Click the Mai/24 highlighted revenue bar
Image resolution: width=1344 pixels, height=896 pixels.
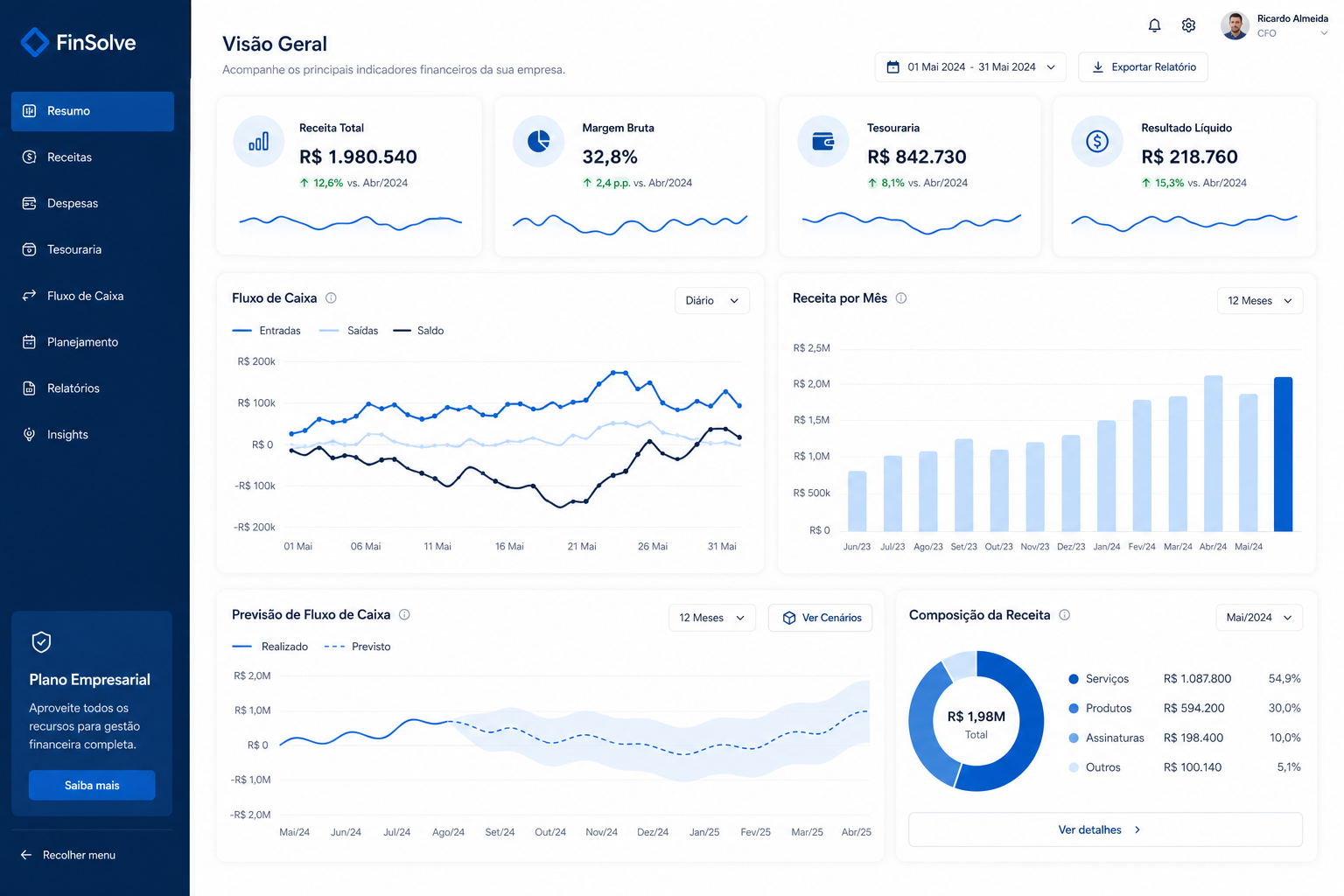[x=1283, y=454]
